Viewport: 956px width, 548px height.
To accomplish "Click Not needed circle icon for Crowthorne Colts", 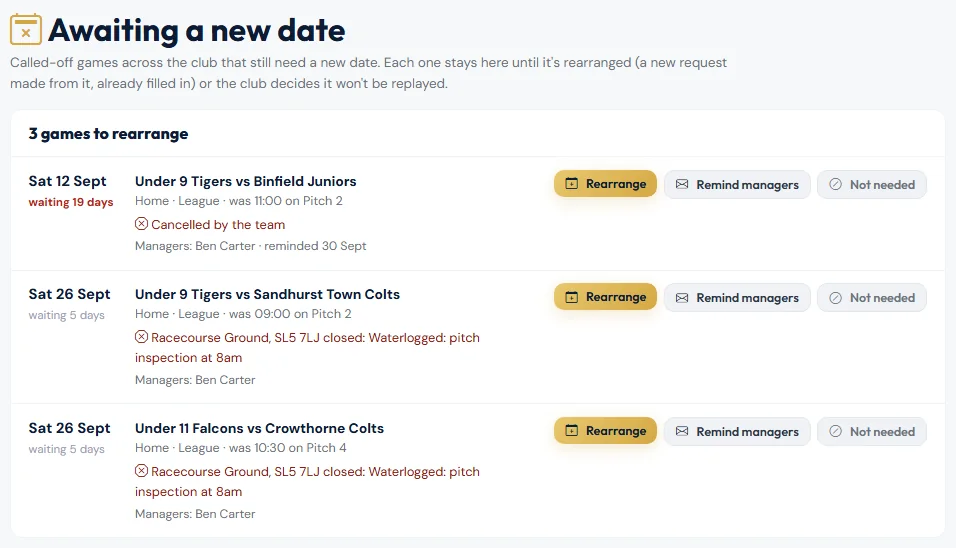I will tap(835, 431).
